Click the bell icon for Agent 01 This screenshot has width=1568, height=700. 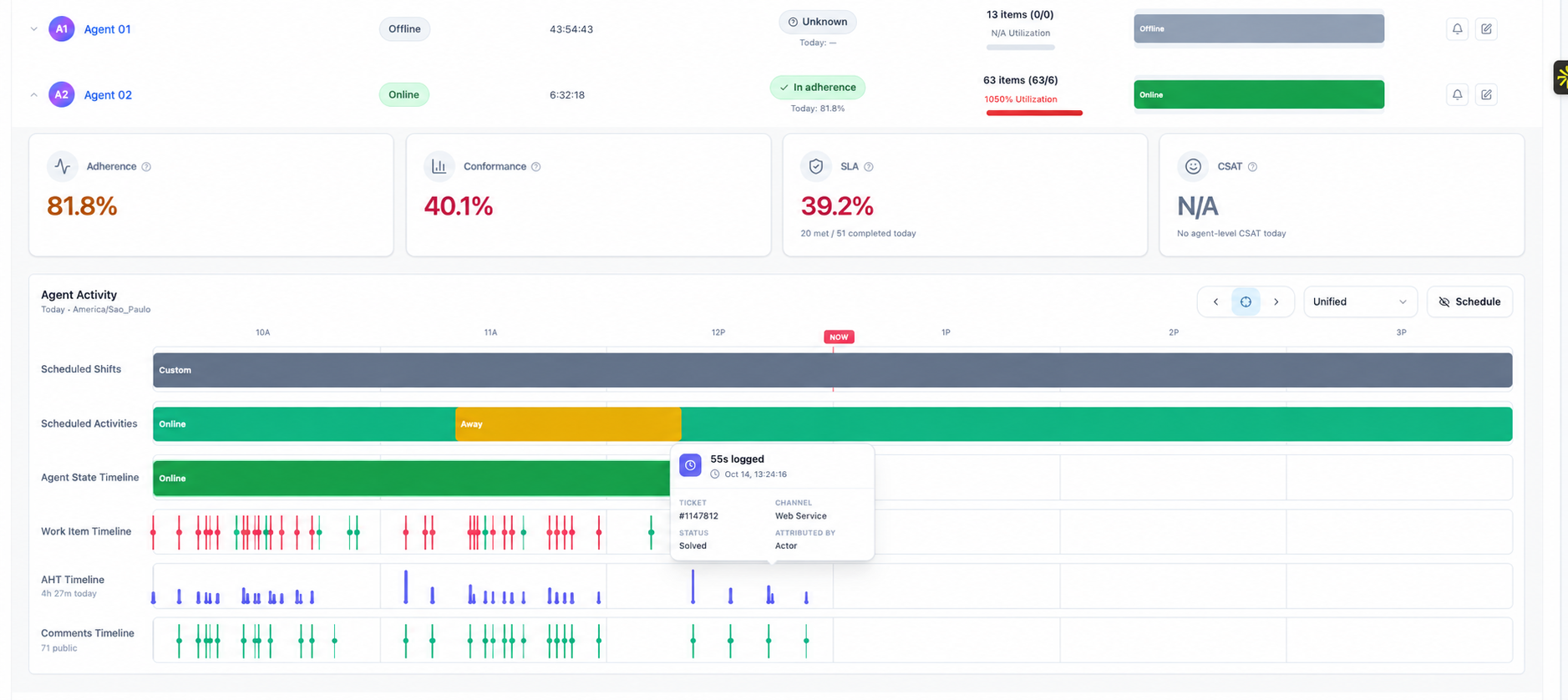point(1457,28)
